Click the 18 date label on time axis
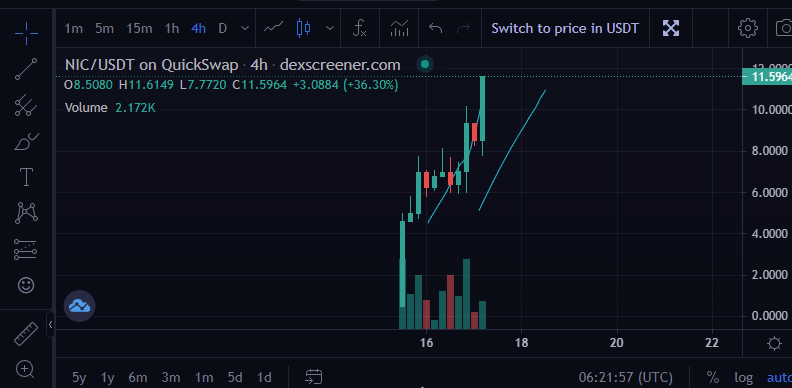The image size is (792, 388). (521, 343)
